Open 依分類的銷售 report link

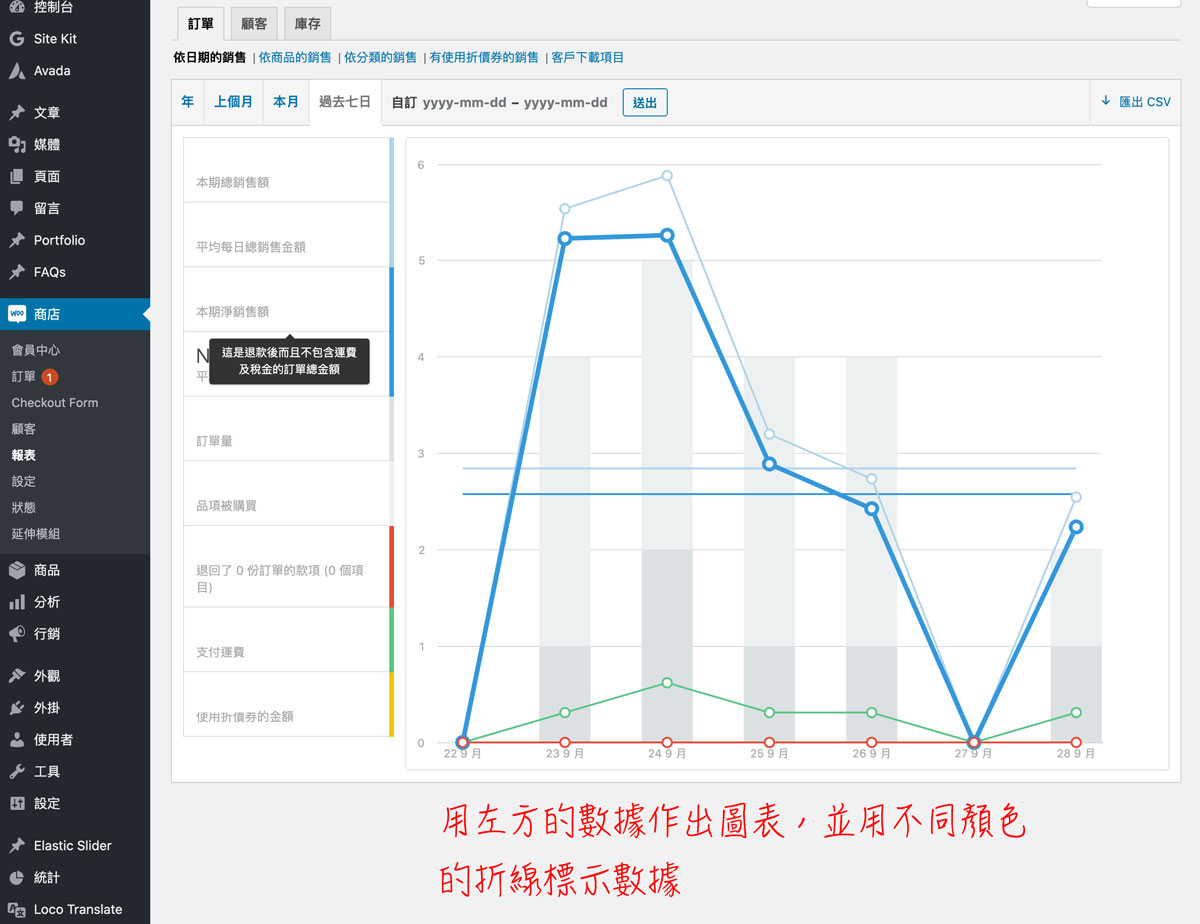click(x=381, y=58)
